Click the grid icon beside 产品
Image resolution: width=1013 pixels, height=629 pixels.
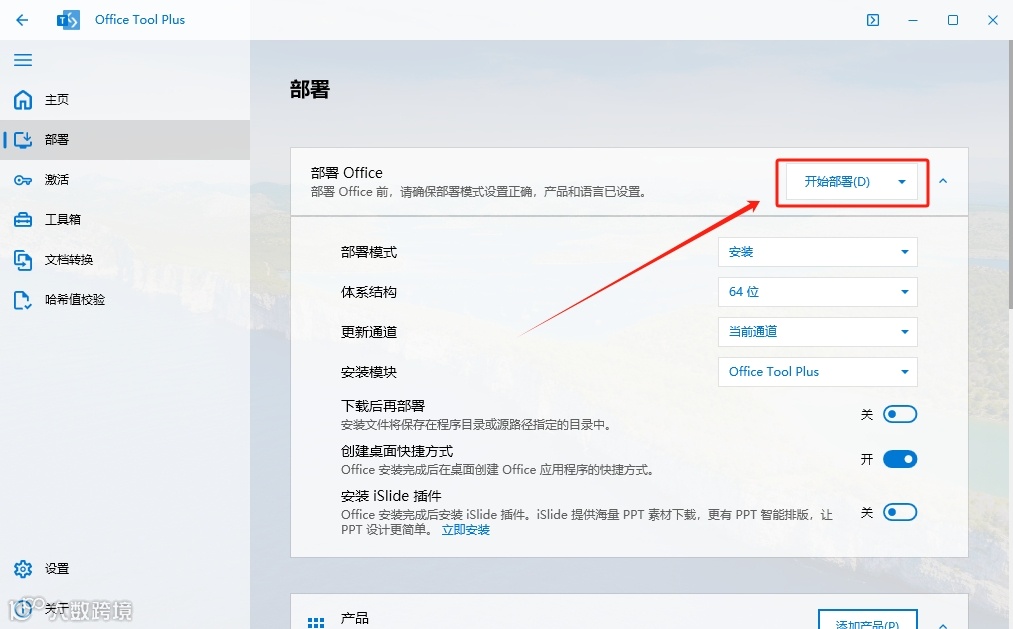(316, 622)
